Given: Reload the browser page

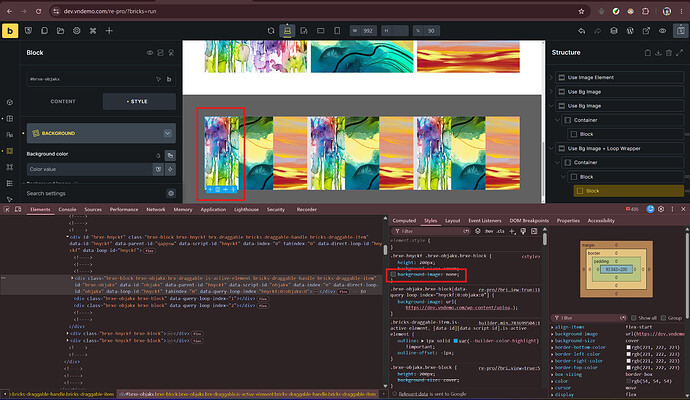Looking at the screenshot, I should click(x=38, y=11).
